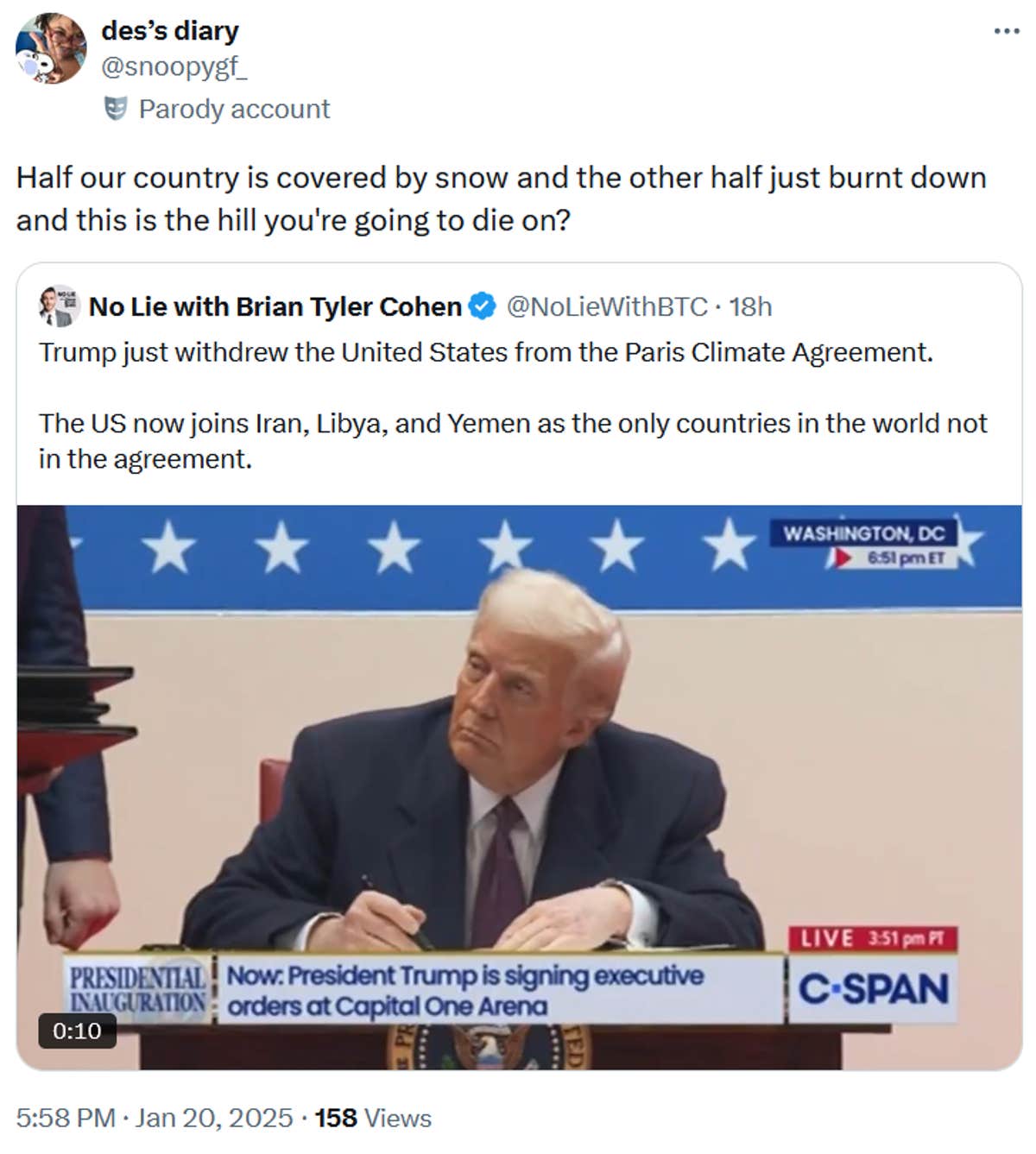
Task: Click the parody mask icon
Action: [115, 109]
